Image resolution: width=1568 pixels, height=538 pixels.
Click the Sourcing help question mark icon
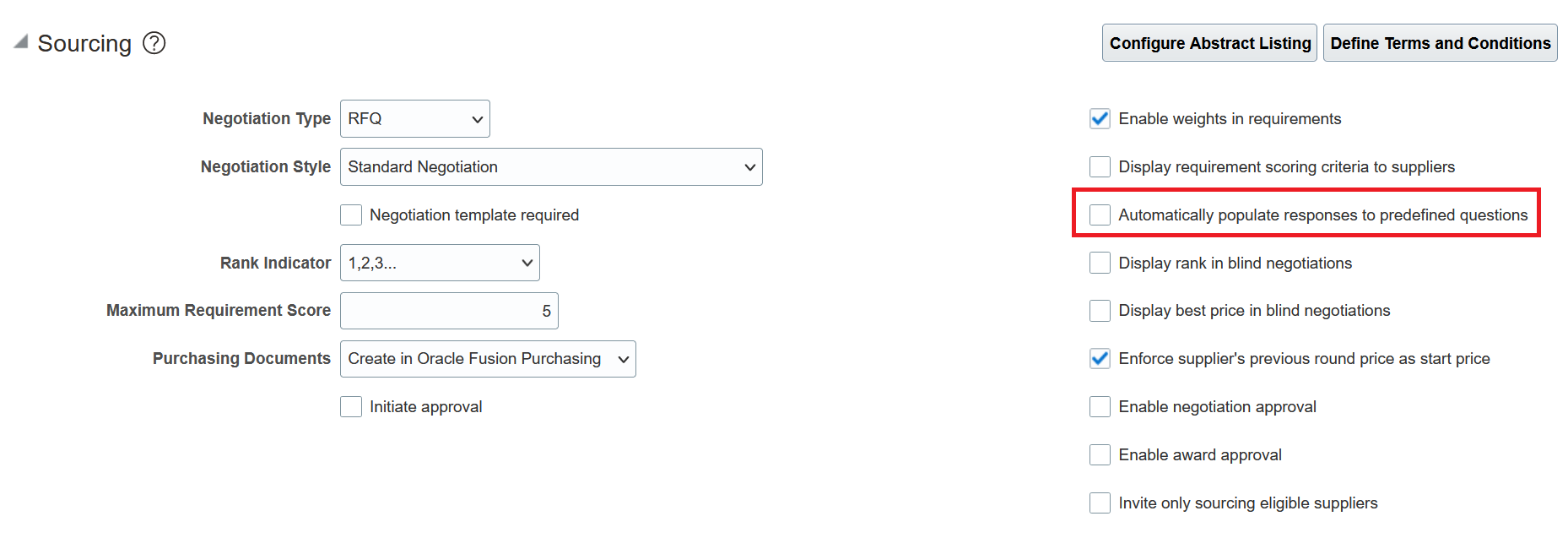pyautogui.click(x=154, y=43)
